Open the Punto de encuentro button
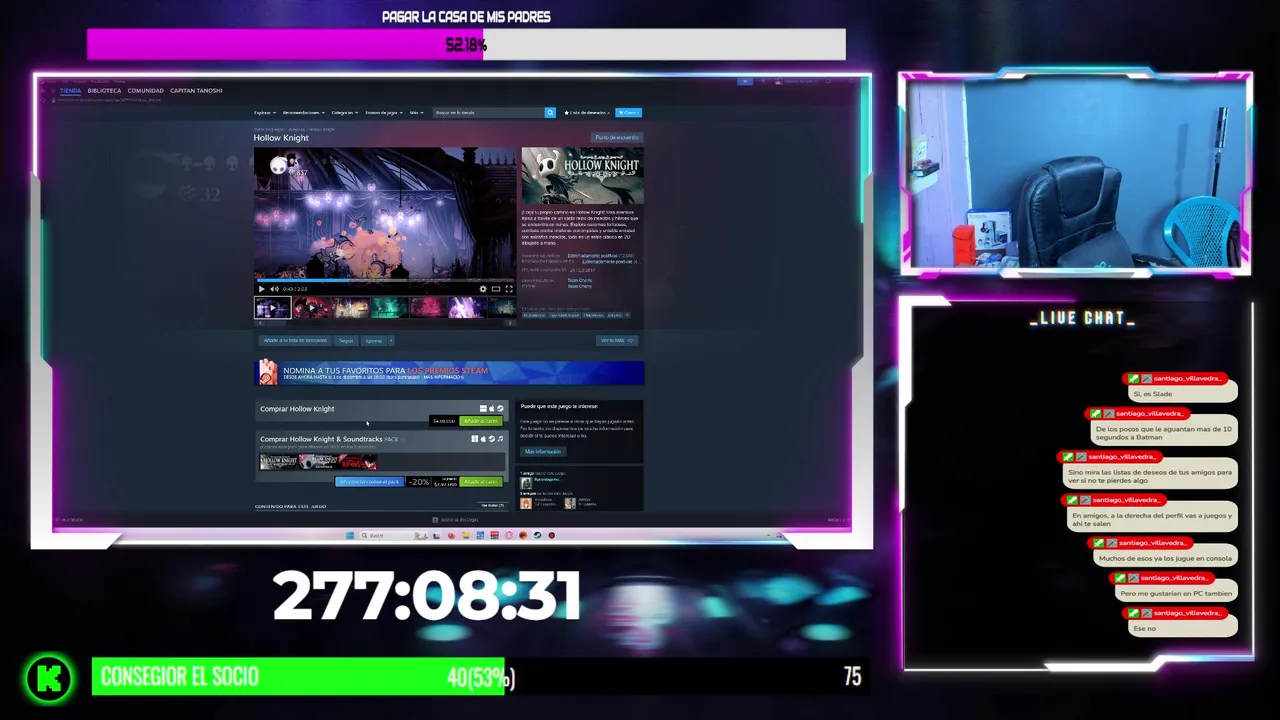The height and width of the screenshot is (720, 1280). [616, 138]
